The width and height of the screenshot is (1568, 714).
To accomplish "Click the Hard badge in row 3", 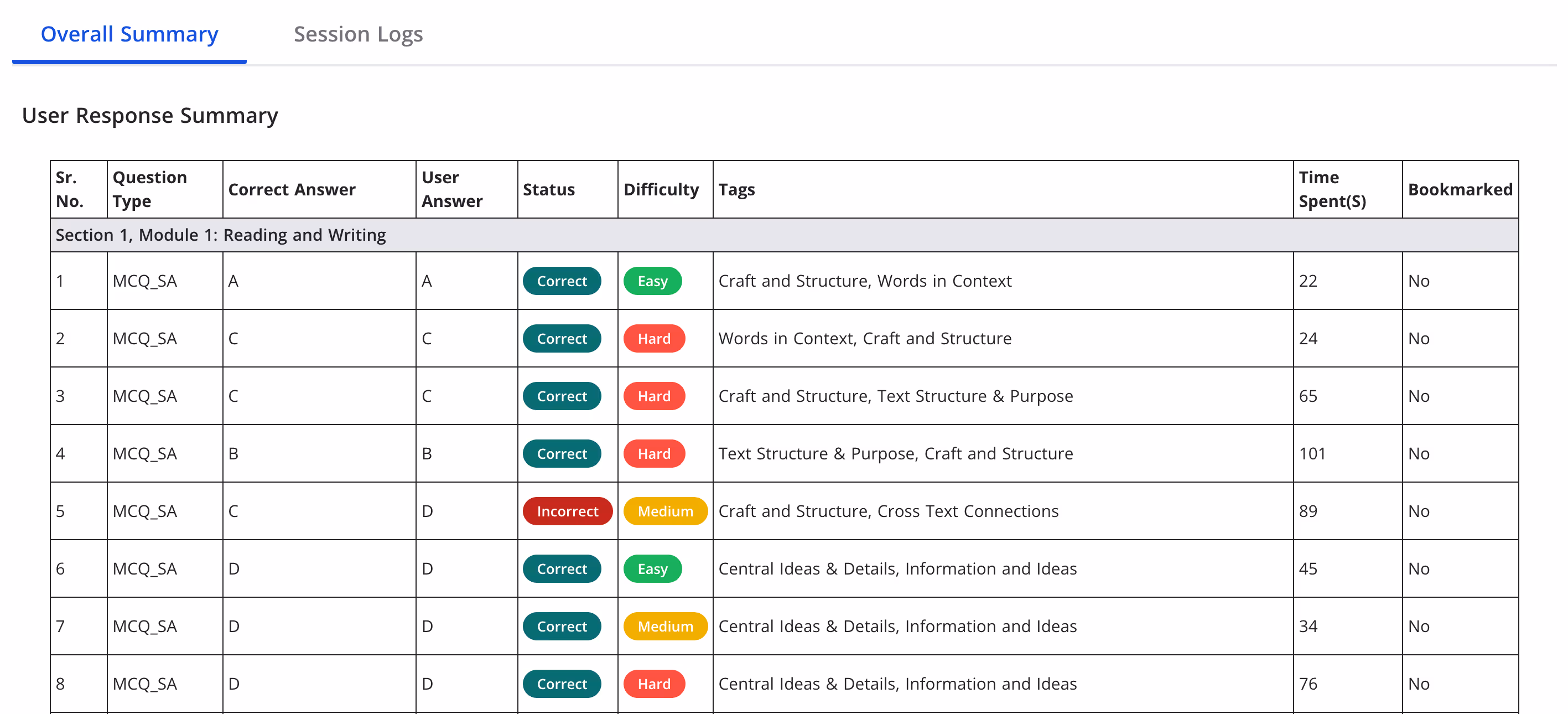I will tap(655, 396).
